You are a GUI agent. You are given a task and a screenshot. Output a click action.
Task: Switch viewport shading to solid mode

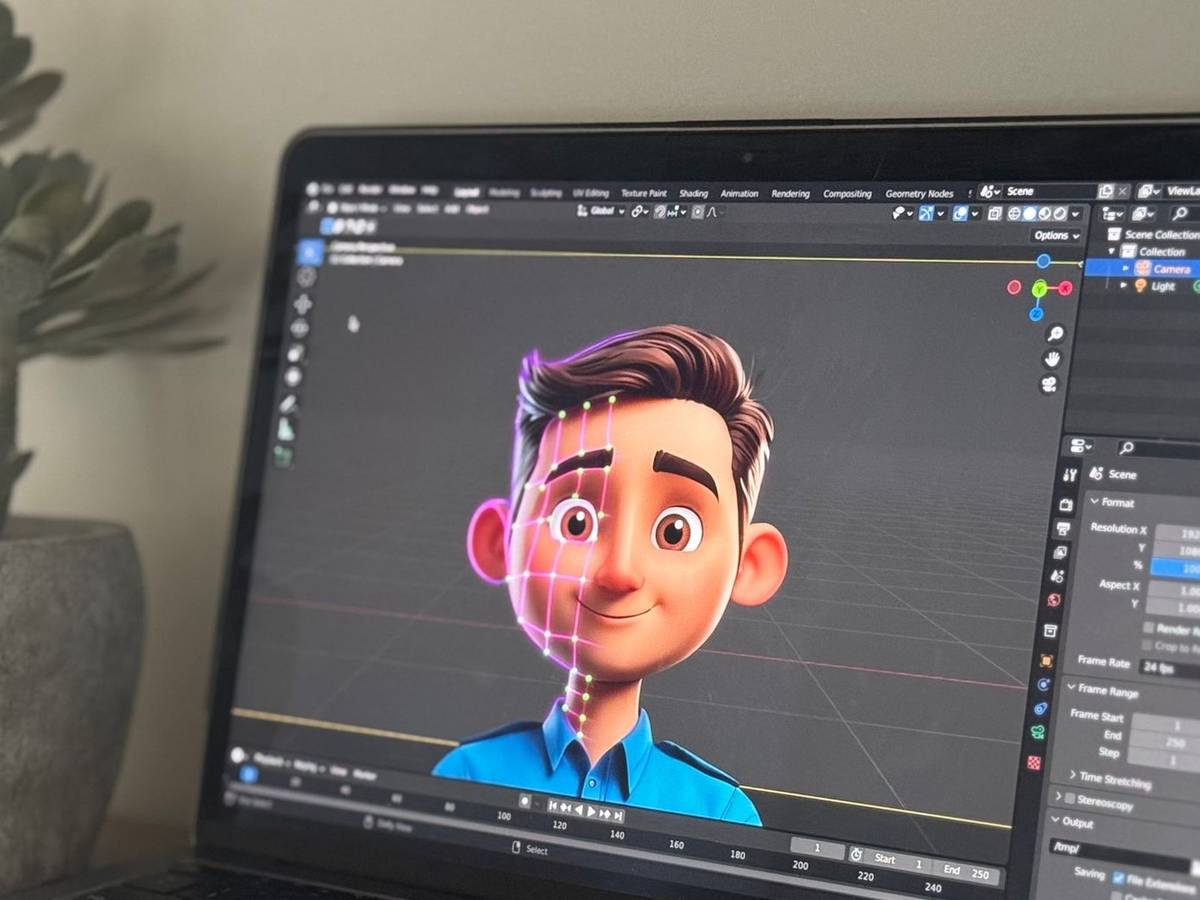coord(1030,213)
